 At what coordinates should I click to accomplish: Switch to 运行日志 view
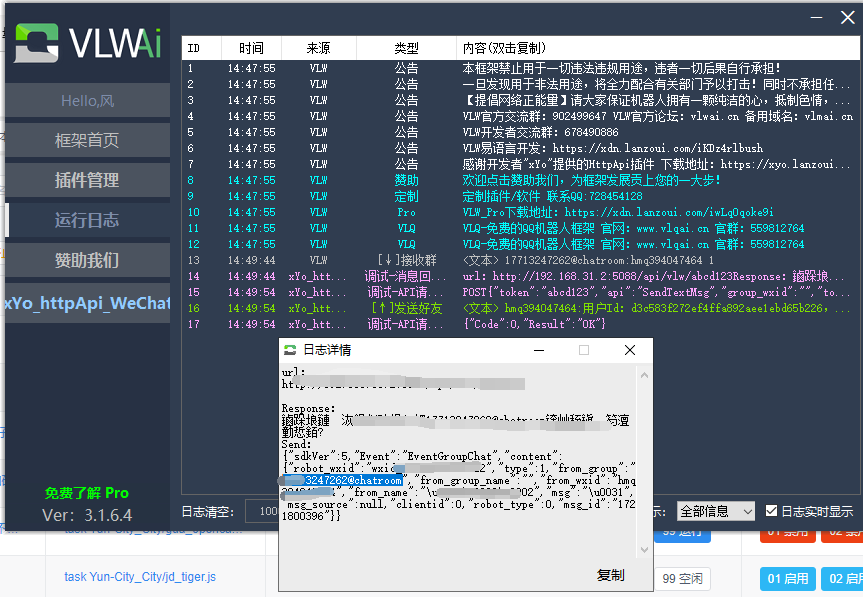click(x=88, y=220)
